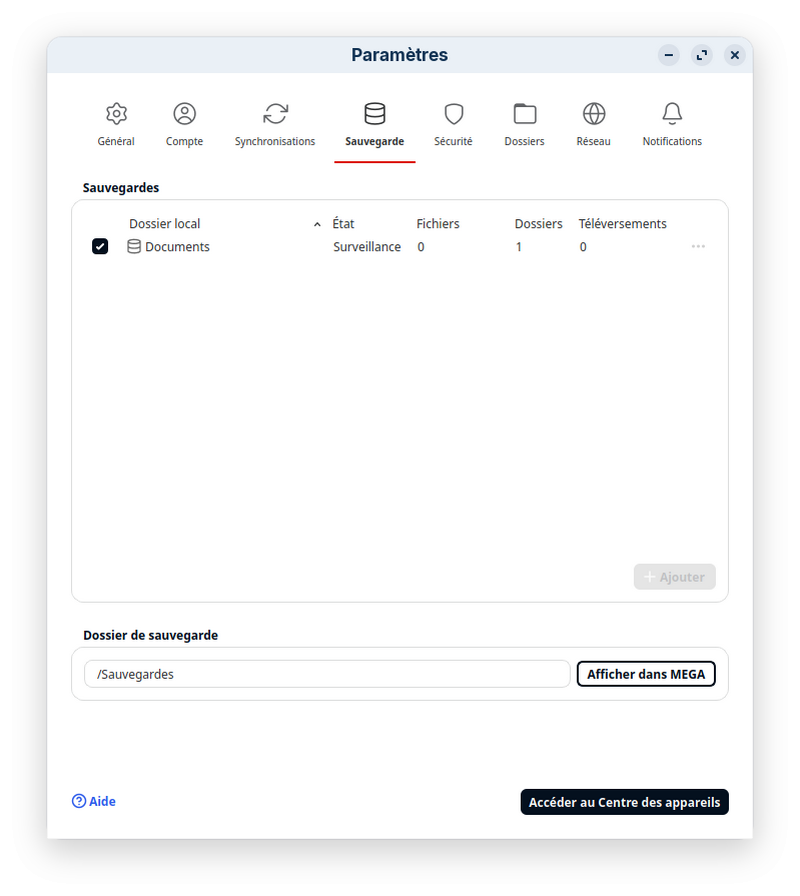Click the Afficher dans MEGA button

point(646,674)
